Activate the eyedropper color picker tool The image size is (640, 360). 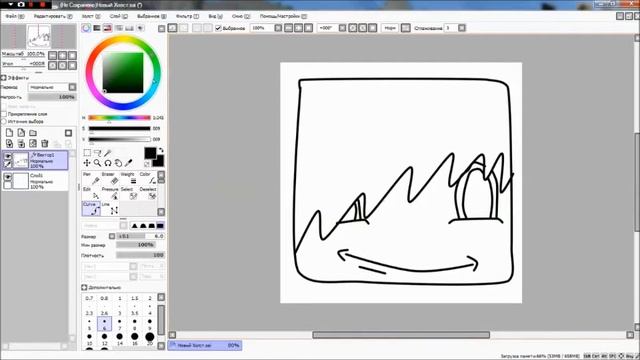(129, 163)
